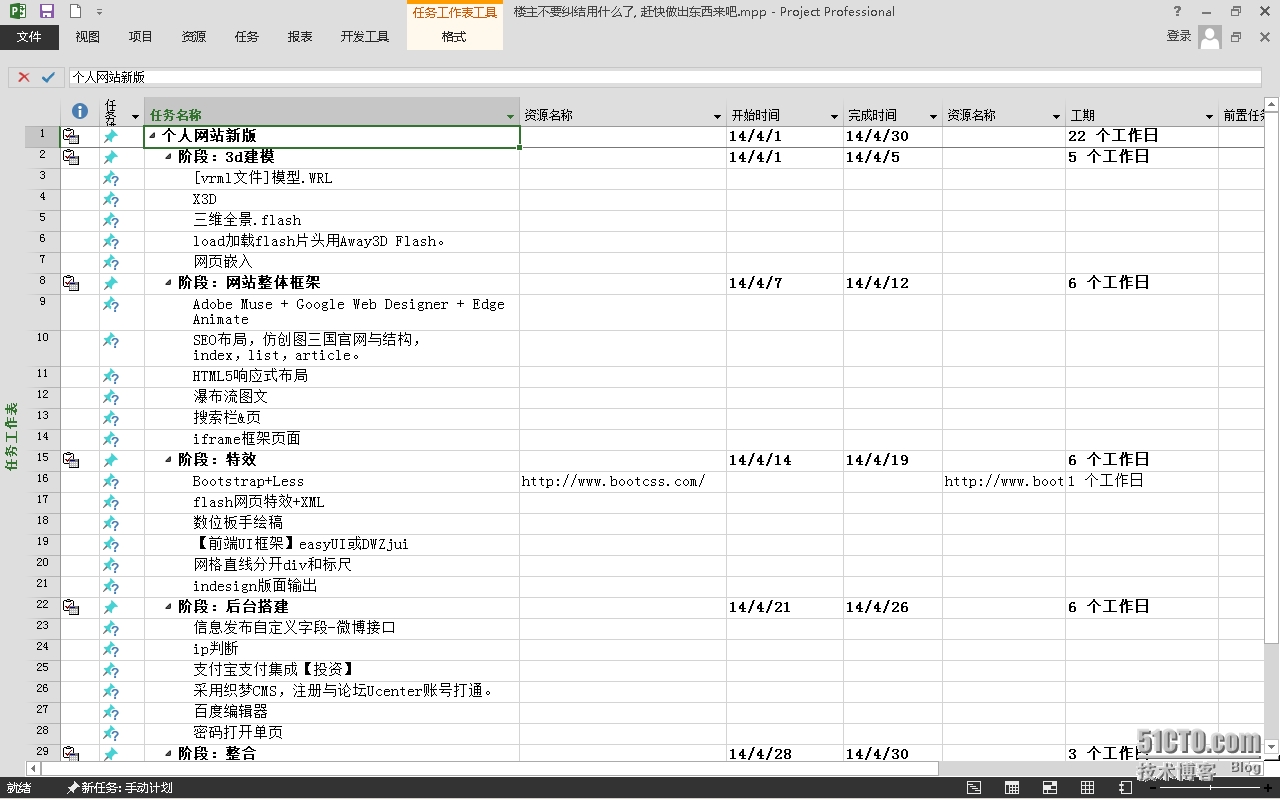Click task mode icon for Bootstrap+Less row
This screenshot has width=1280, height=800.
(x=111, y=481)
